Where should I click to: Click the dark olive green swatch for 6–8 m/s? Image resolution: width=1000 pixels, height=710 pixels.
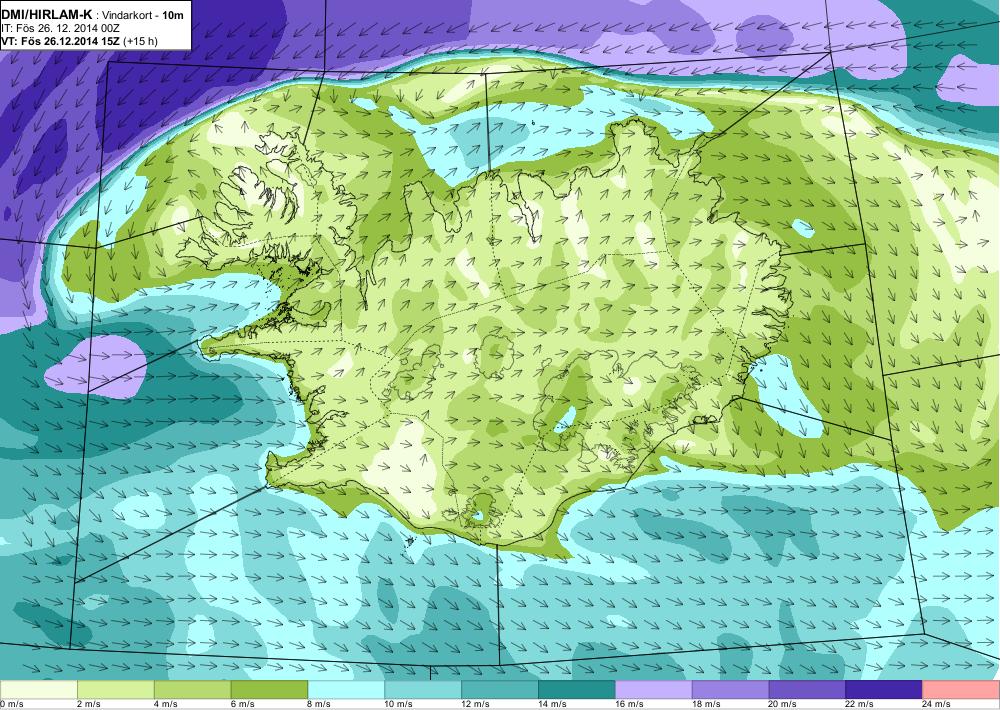click(269, 690)
